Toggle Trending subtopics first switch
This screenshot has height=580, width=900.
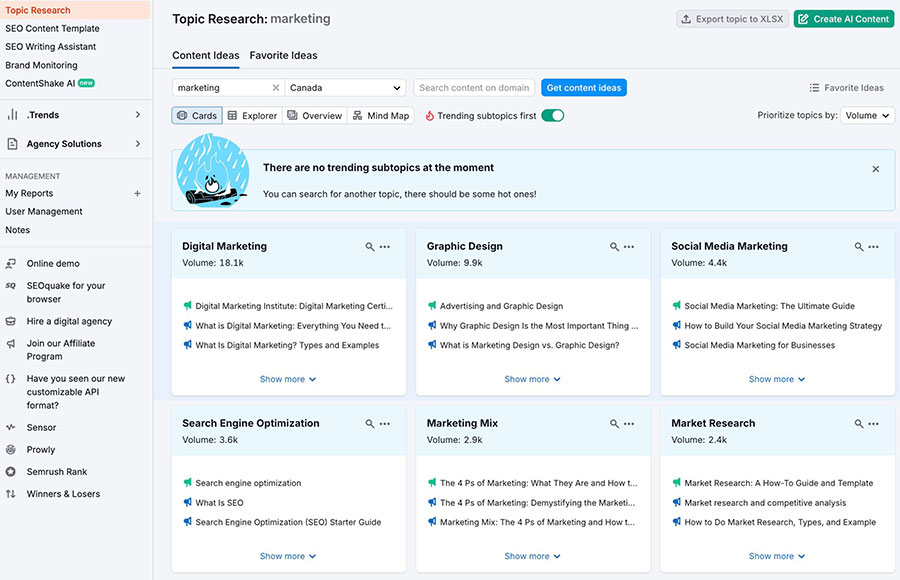click(x=553, y=115)
